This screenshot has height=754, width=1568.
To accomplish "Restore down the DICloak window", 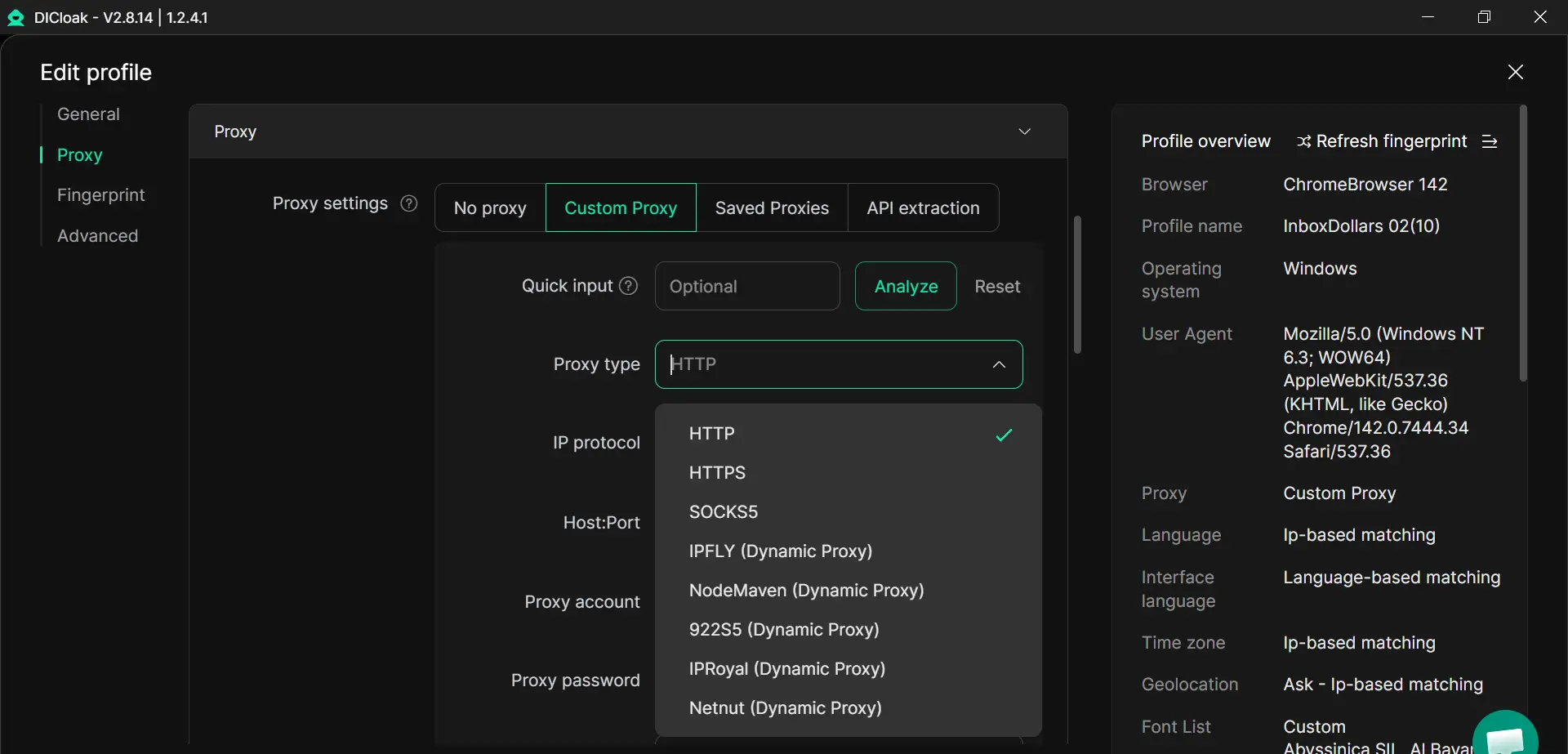I will pyautogui.click(x=1484, y=17).
